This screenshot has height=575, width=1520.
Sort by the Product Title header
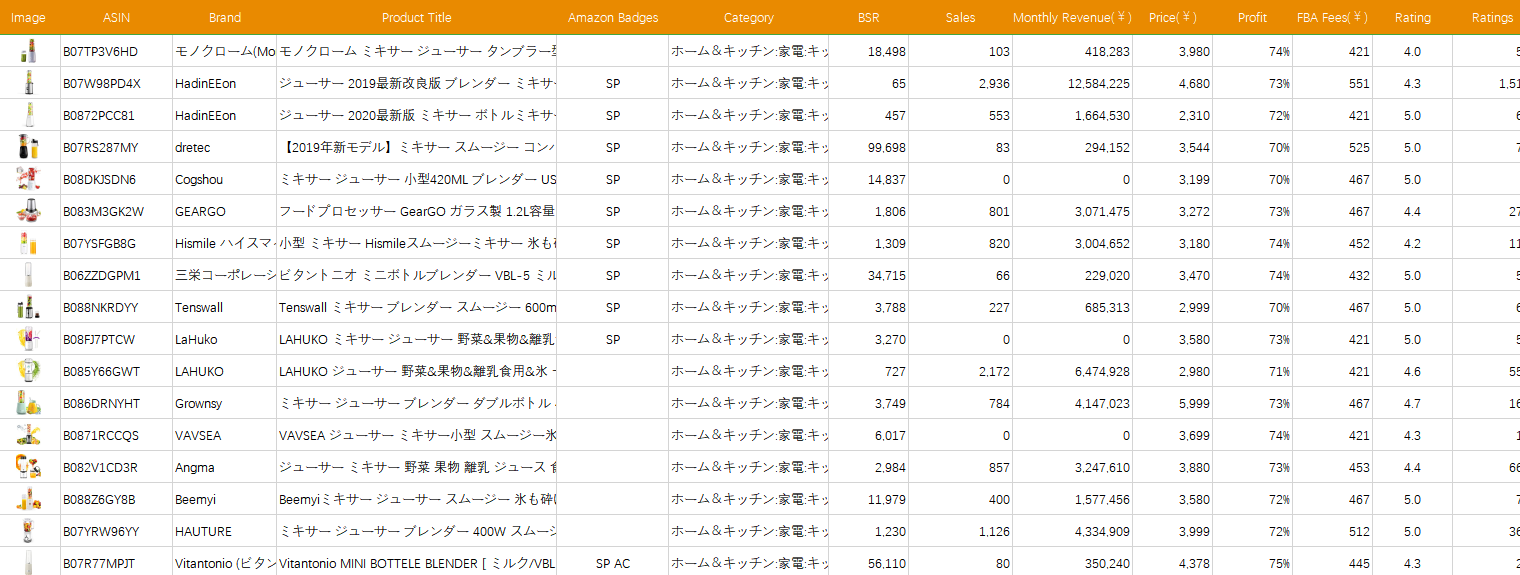(417, 18)
